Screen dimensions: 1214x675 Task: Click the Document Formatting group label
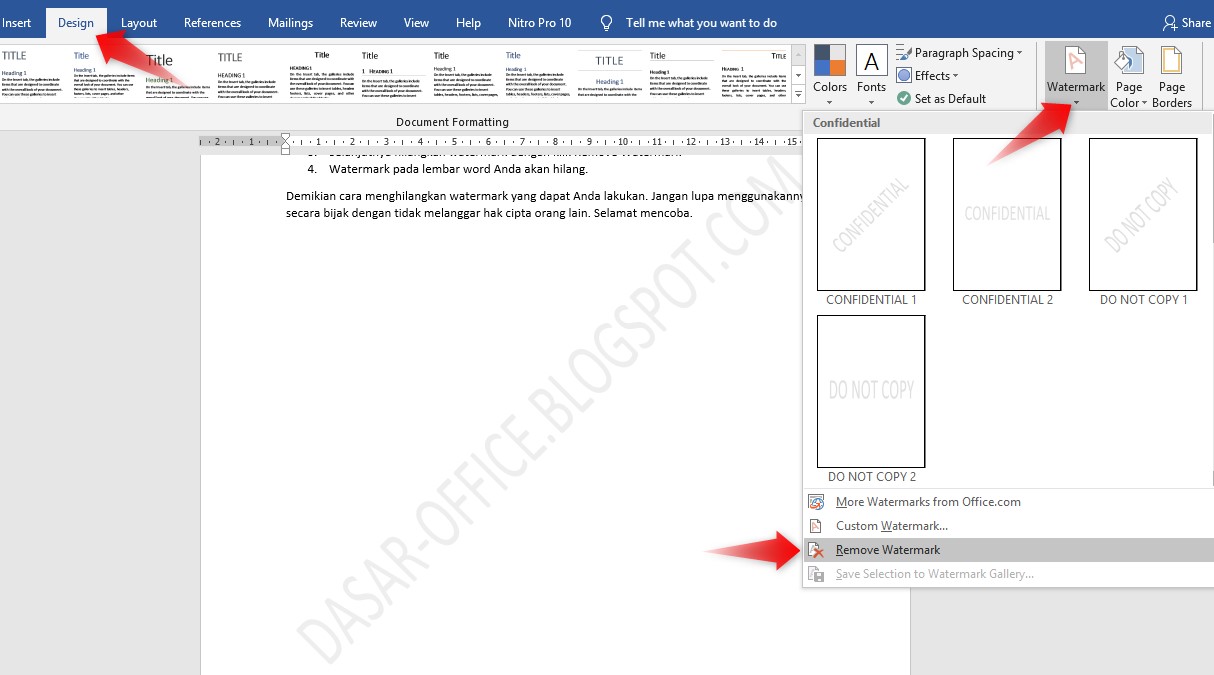(452, 122)
